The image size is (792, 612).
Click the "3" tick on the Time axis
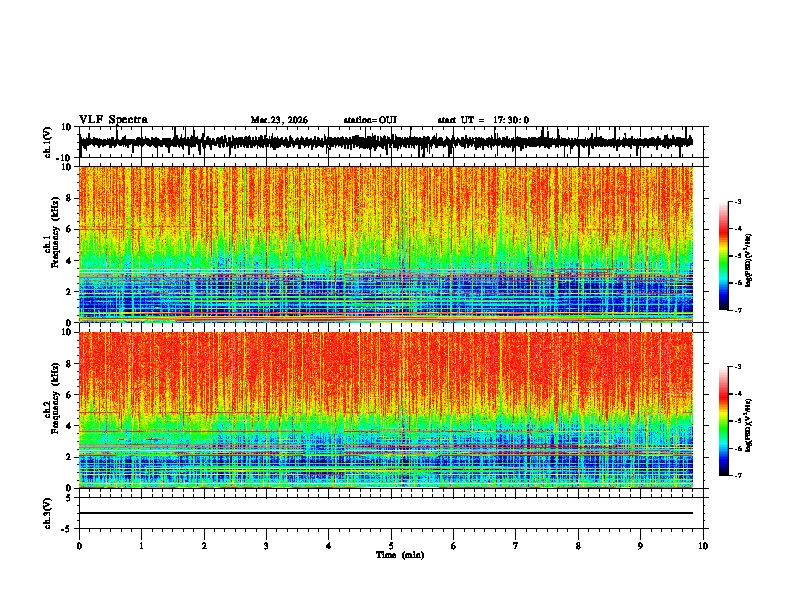click(266, 546)
